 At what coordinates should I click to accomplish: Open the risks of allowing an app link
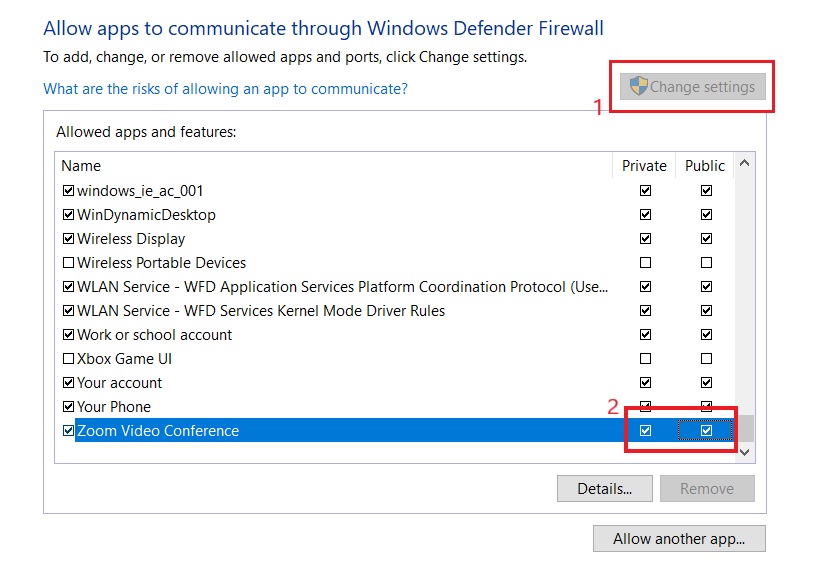tap(225, 89)
